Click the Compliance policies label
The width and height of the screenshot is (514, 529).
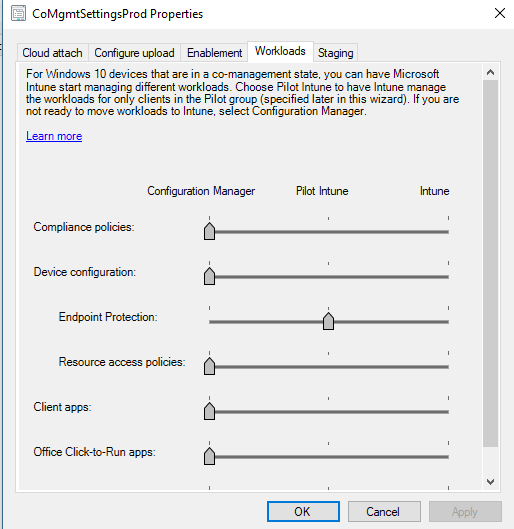point(84,227)
